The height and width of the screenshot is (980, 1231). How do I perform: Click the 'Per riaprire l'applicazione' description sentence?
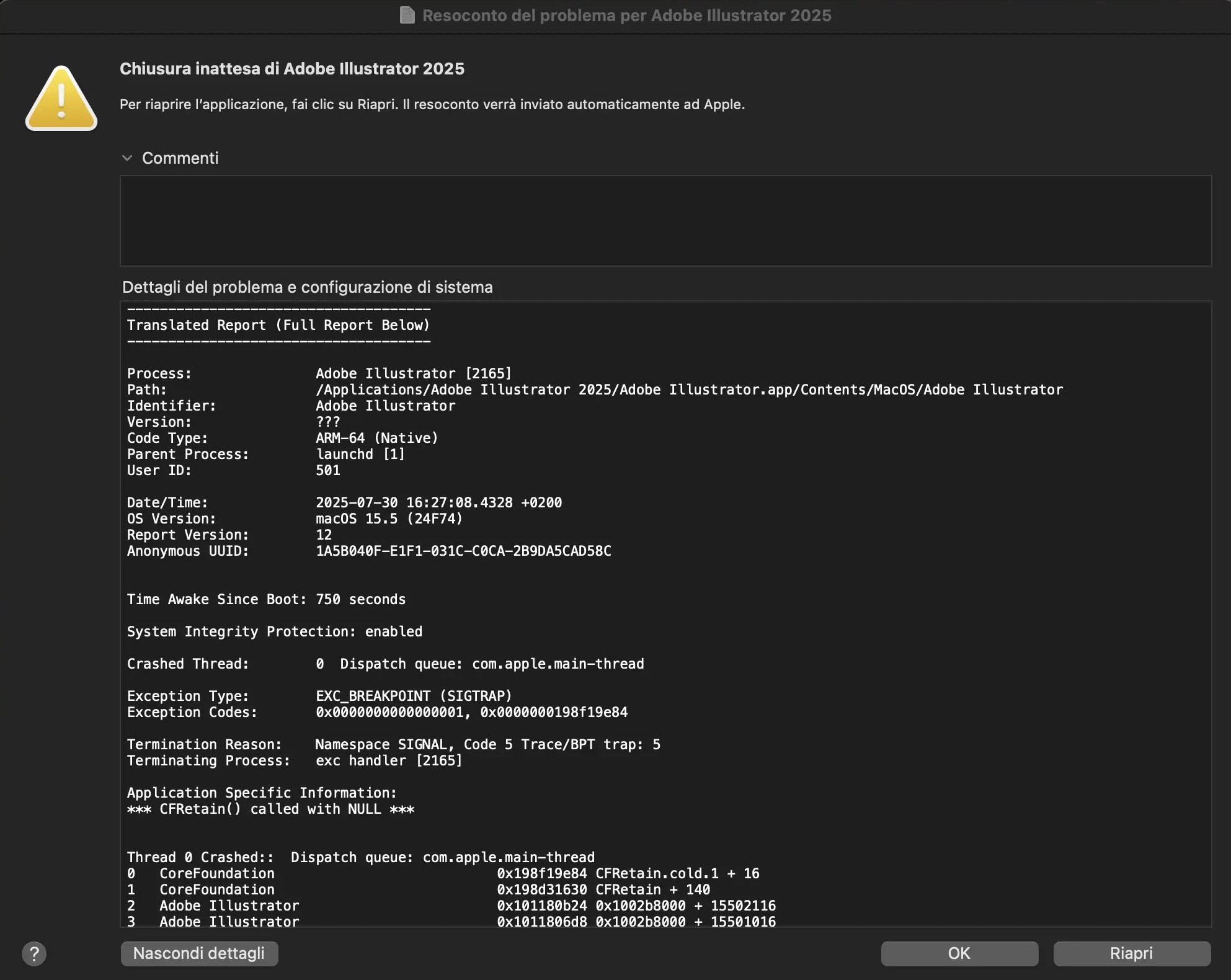(x=432, y=104)
